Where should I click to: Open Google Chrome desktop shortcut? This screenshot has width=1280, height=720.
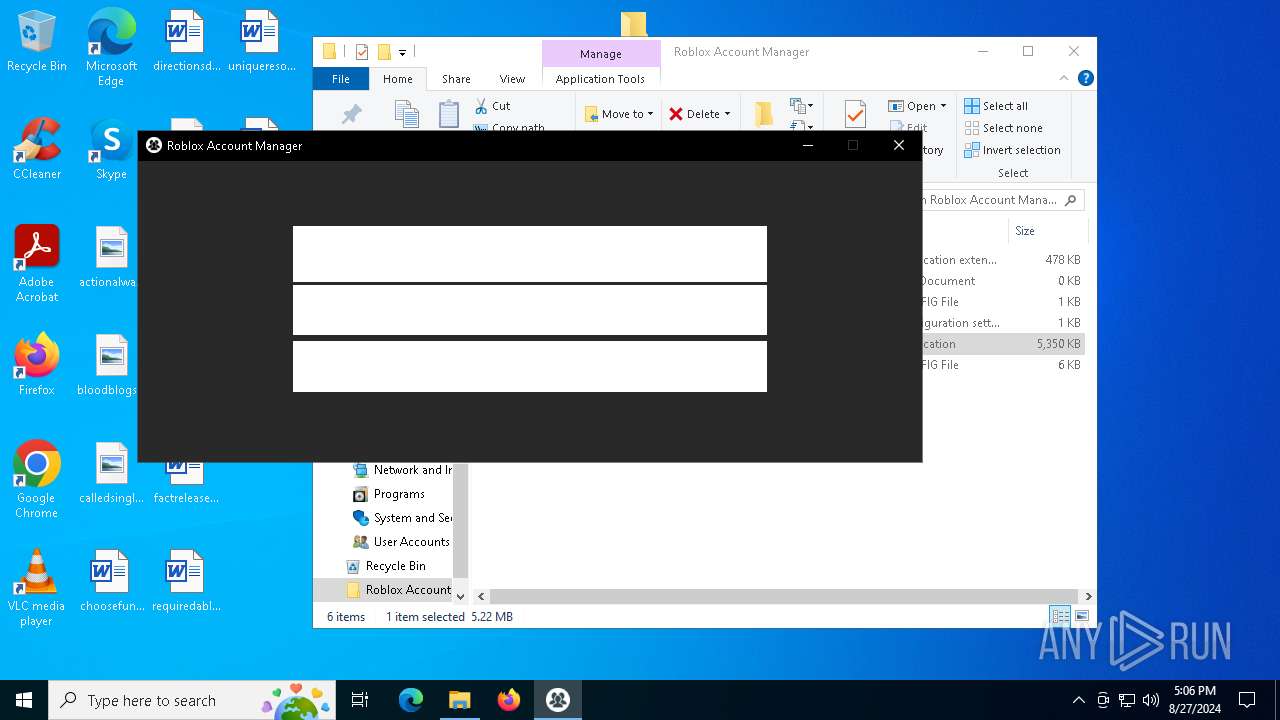coord(37,479)
